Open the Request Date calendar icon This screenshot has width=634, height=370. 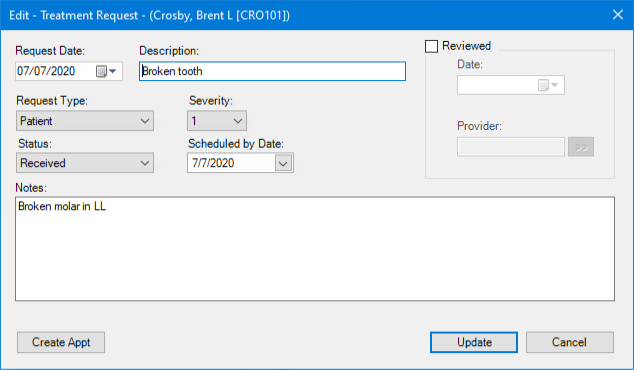(x=101, y=71)
